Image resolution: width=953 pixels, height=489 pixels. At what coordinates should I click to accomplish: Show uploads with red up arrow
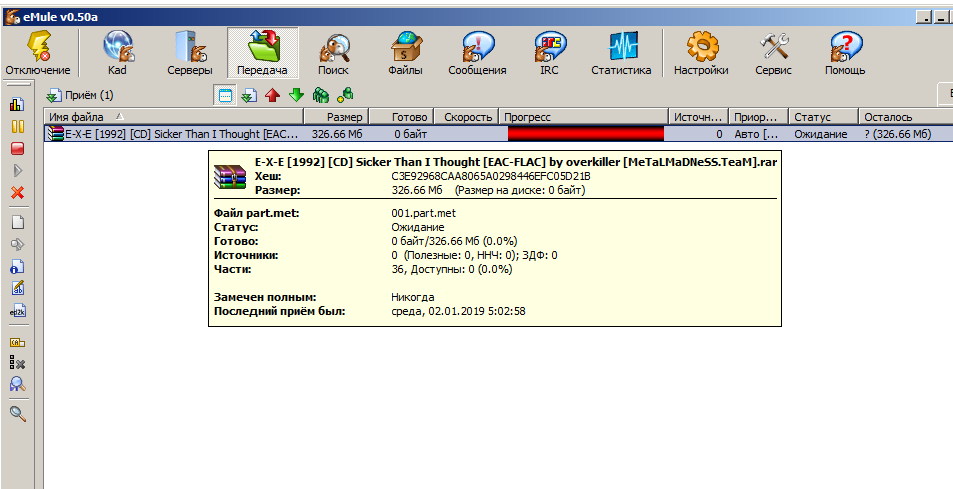point(272,95)
